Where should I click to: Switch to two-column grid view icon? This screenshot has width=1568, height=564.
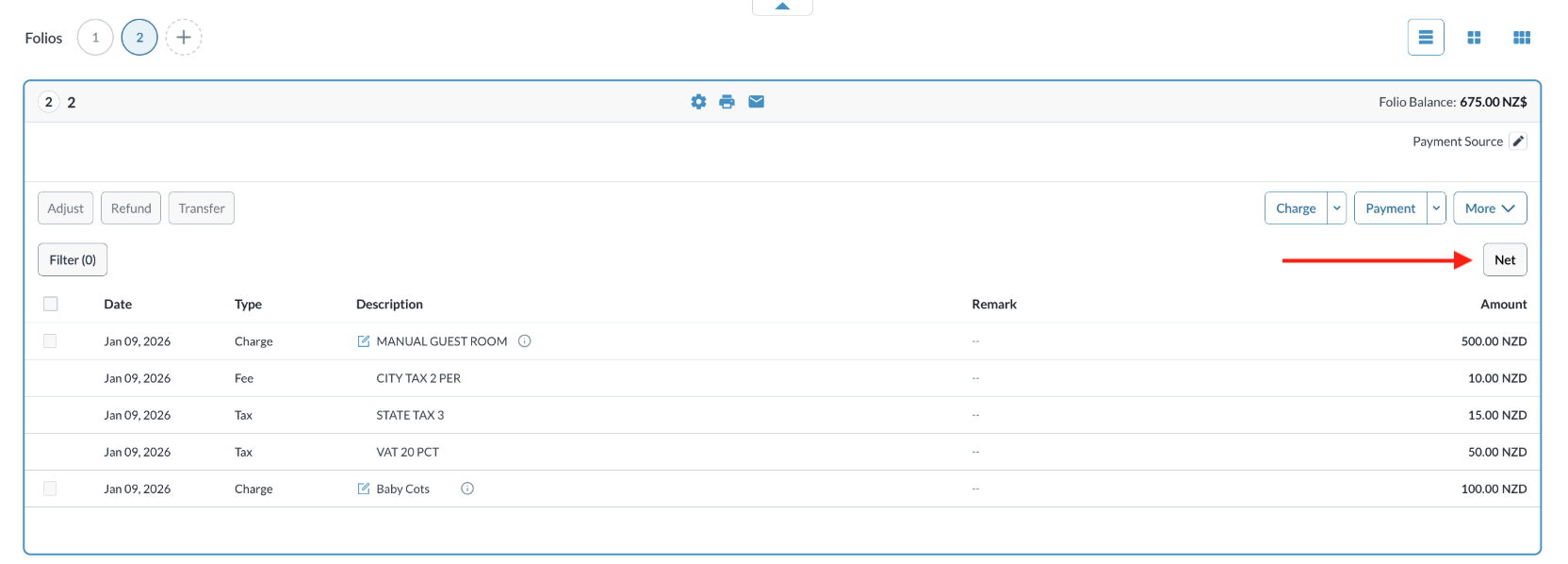(1474, 38)
